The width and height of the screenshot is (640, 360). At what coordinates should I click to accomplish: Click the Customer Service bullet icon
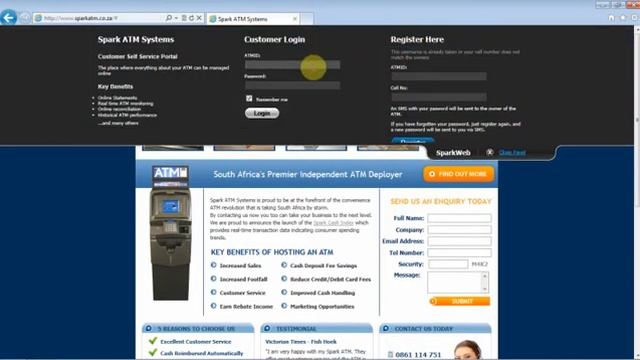pyautogui.click(x=213, y=292)
